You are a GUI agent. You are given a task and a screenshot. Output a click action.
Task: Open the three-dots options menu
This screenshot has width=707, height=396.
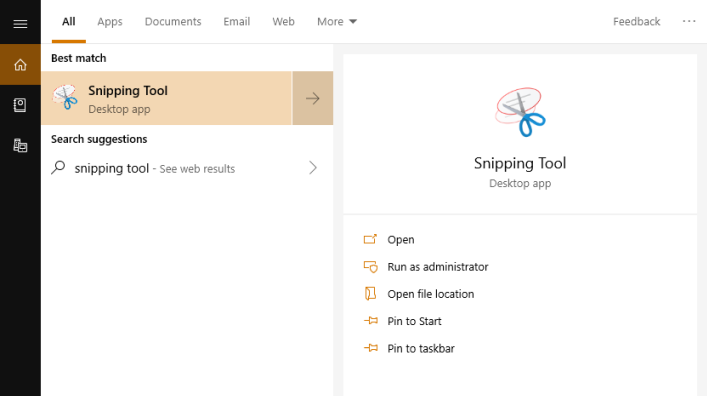coord(689,21)
